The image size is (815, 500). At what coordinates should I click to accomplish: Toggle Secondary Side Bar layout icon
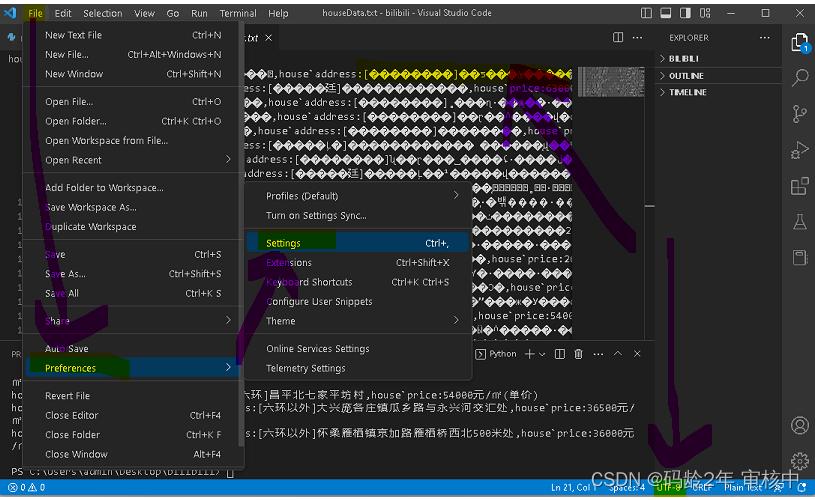point(685,13)
